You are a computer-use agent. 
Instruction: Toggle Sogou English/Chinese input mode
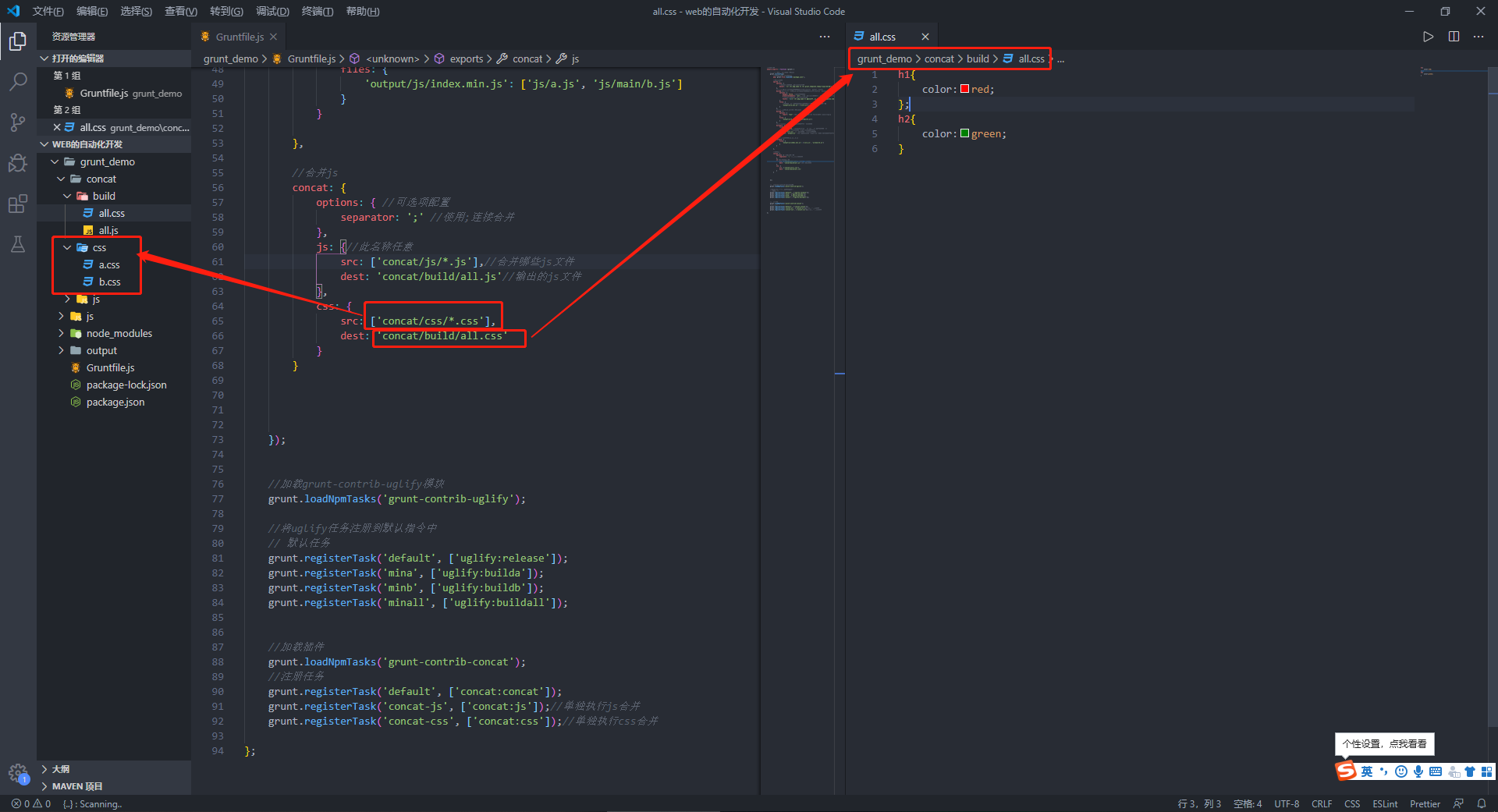tap(1367, 771)
